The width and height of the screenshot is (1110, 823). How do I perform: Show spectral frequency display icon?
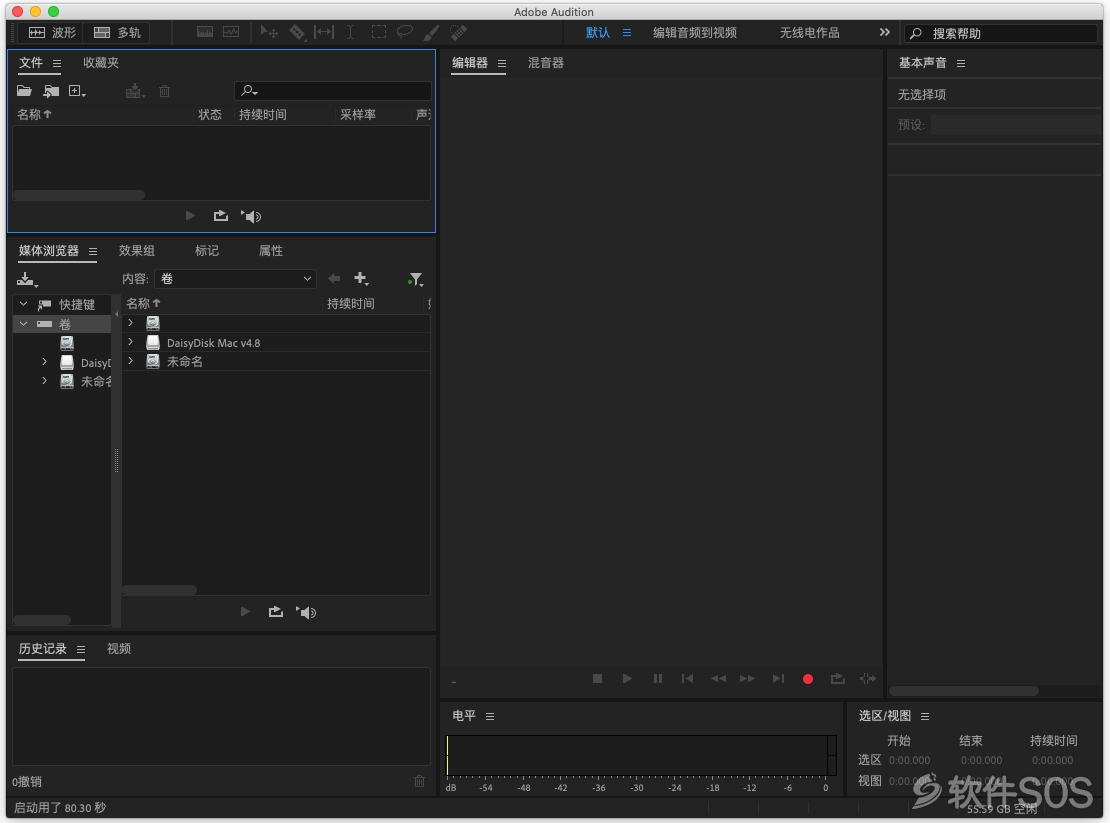(x=205, y=33)
